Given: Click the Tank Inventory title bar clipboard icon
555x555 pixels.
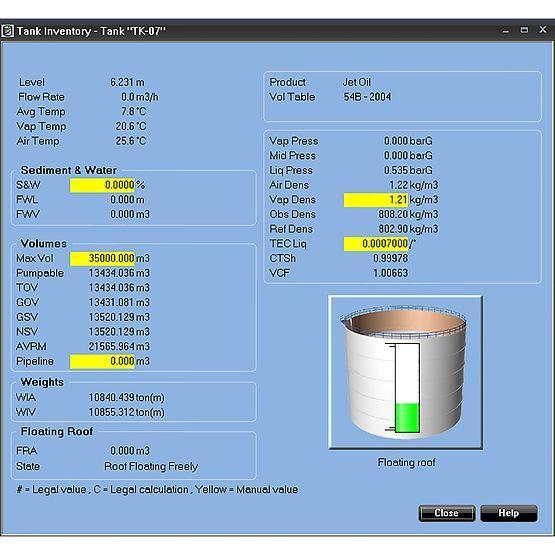Looking at the screenshot, I should pos(7,31).
